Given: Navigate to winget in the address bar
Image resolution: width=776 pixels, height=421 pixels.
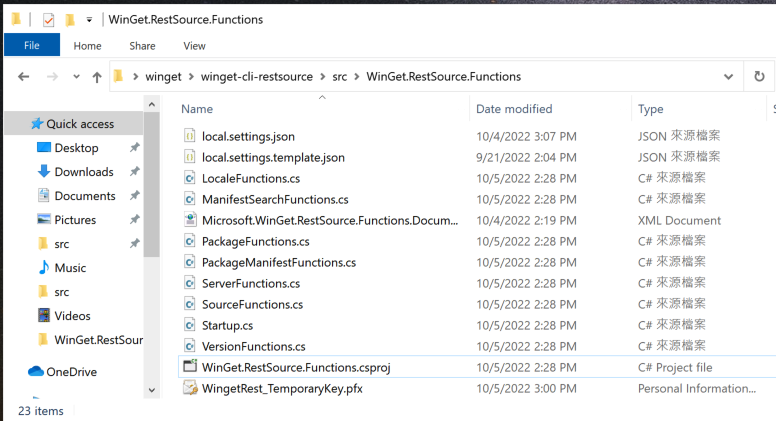Looking at the screenshot, I should (x=163, y=77).
